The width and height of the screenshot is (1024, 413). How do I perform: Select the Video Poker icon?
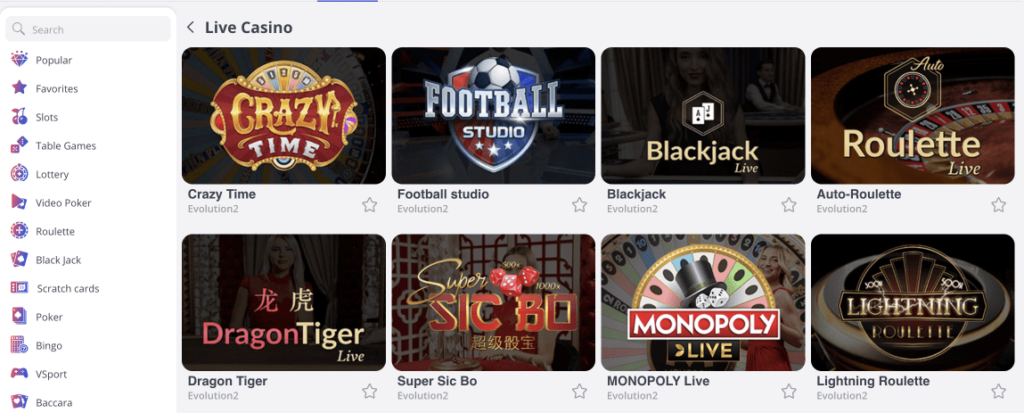[20, 203]
